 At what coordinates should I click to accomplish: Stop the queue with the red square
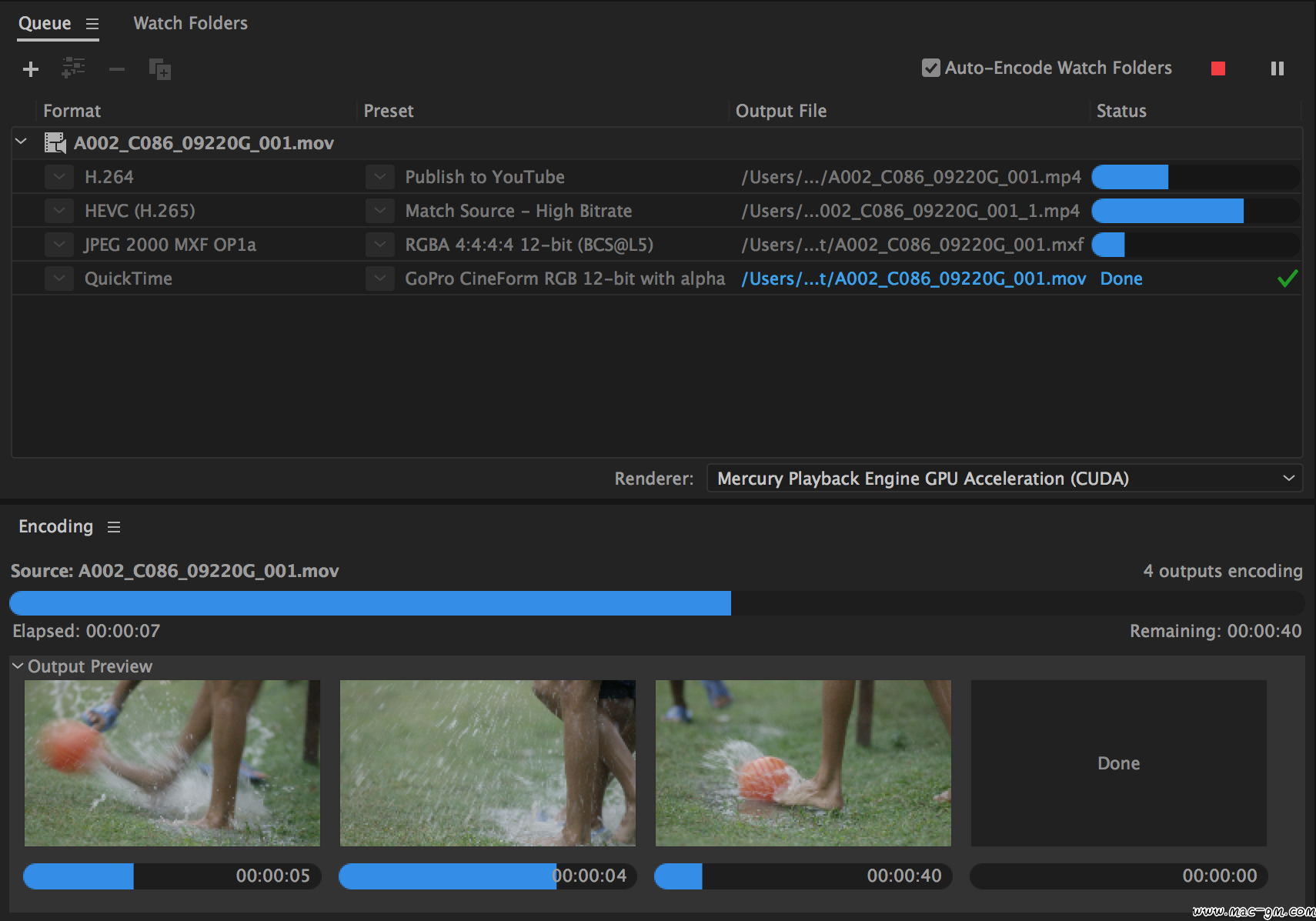point(1218,68)
